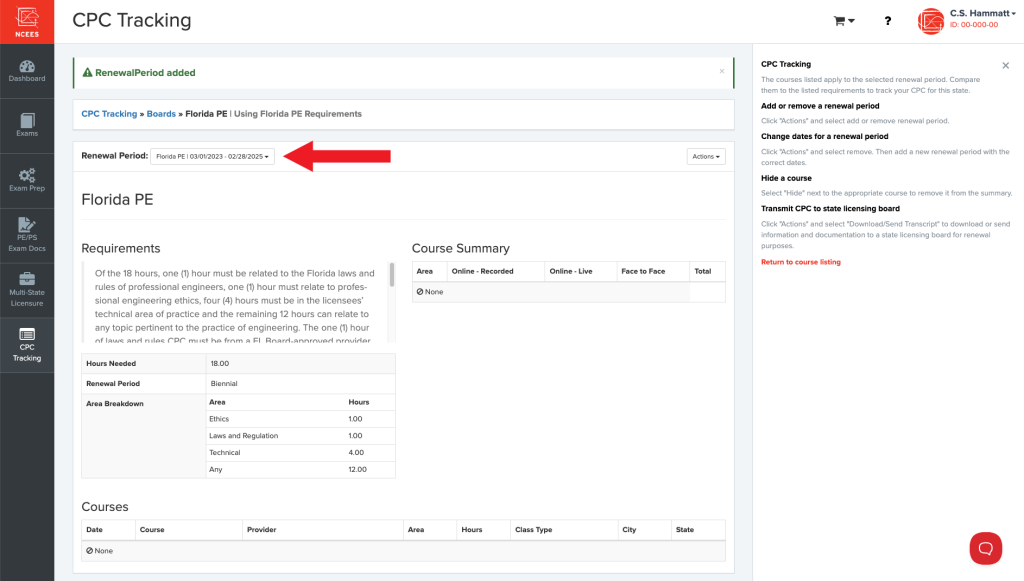Click the CPC Tracking breadcrumb link
This screenshot has height=581, width=1024.
(x=109, y=113)
